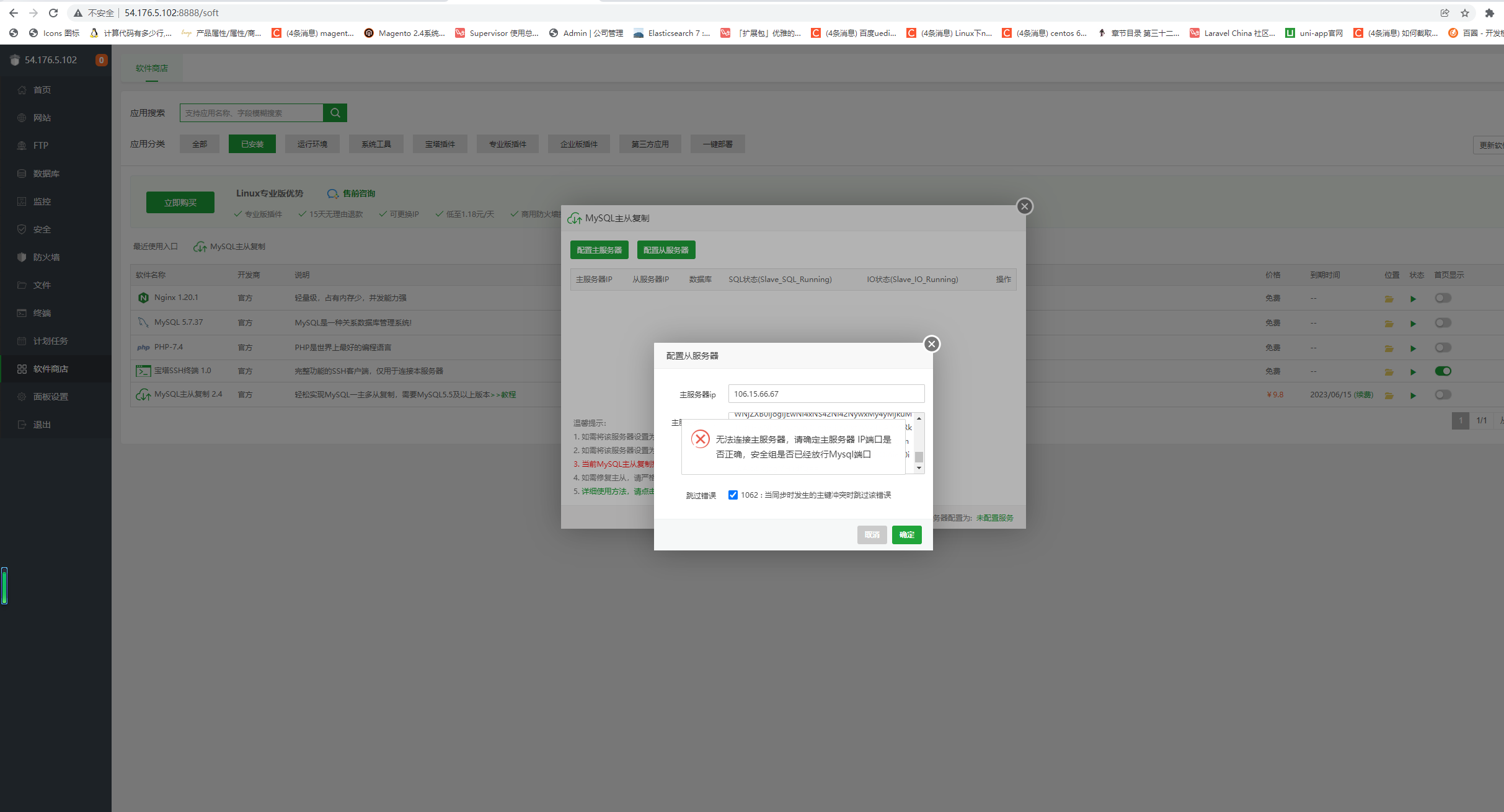1504x812 pixels.
Task: Select the 一键部署 category filter
Action: (718, 144)
